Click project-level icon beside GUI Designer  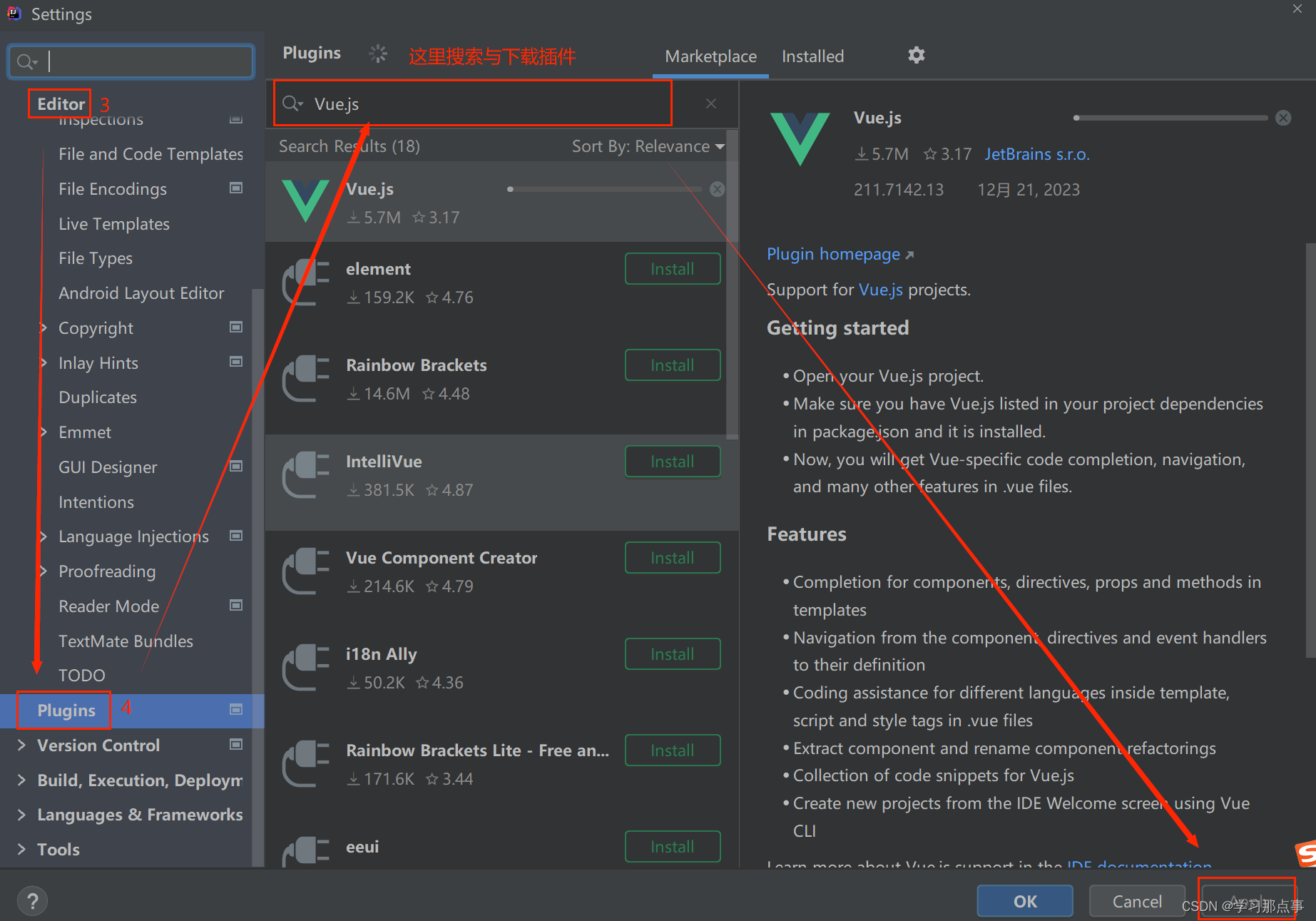(x=236, y=466)
